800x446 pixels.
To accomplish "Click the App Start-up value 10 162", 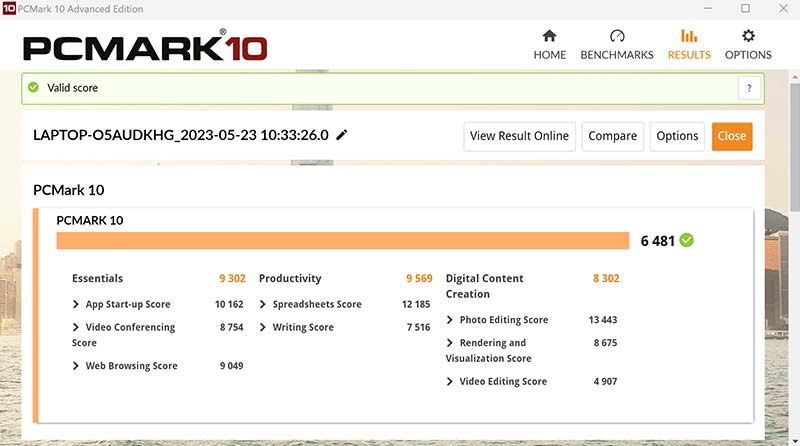I will (229, 304).
